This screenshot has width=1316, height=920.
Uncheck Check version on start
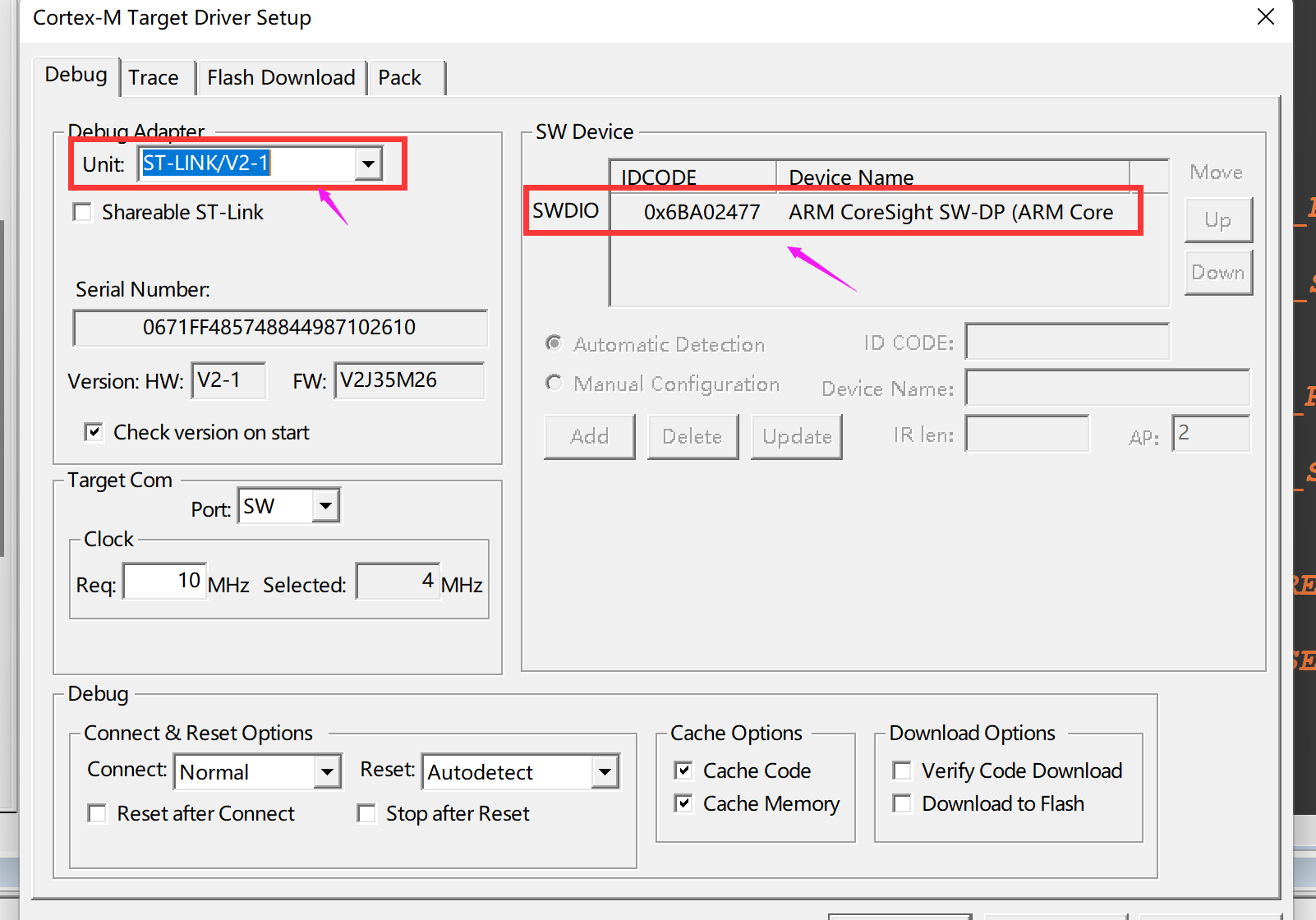pyautogui.click(x=94, y=432)
